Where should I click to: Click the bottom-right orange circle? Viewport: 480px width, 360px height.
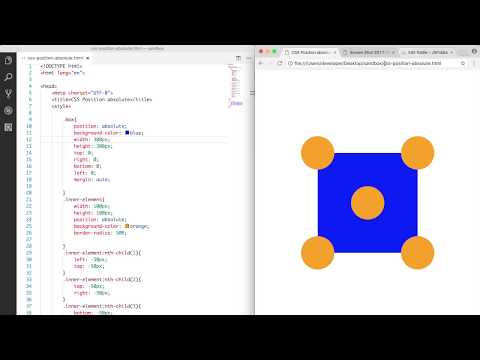417,252
